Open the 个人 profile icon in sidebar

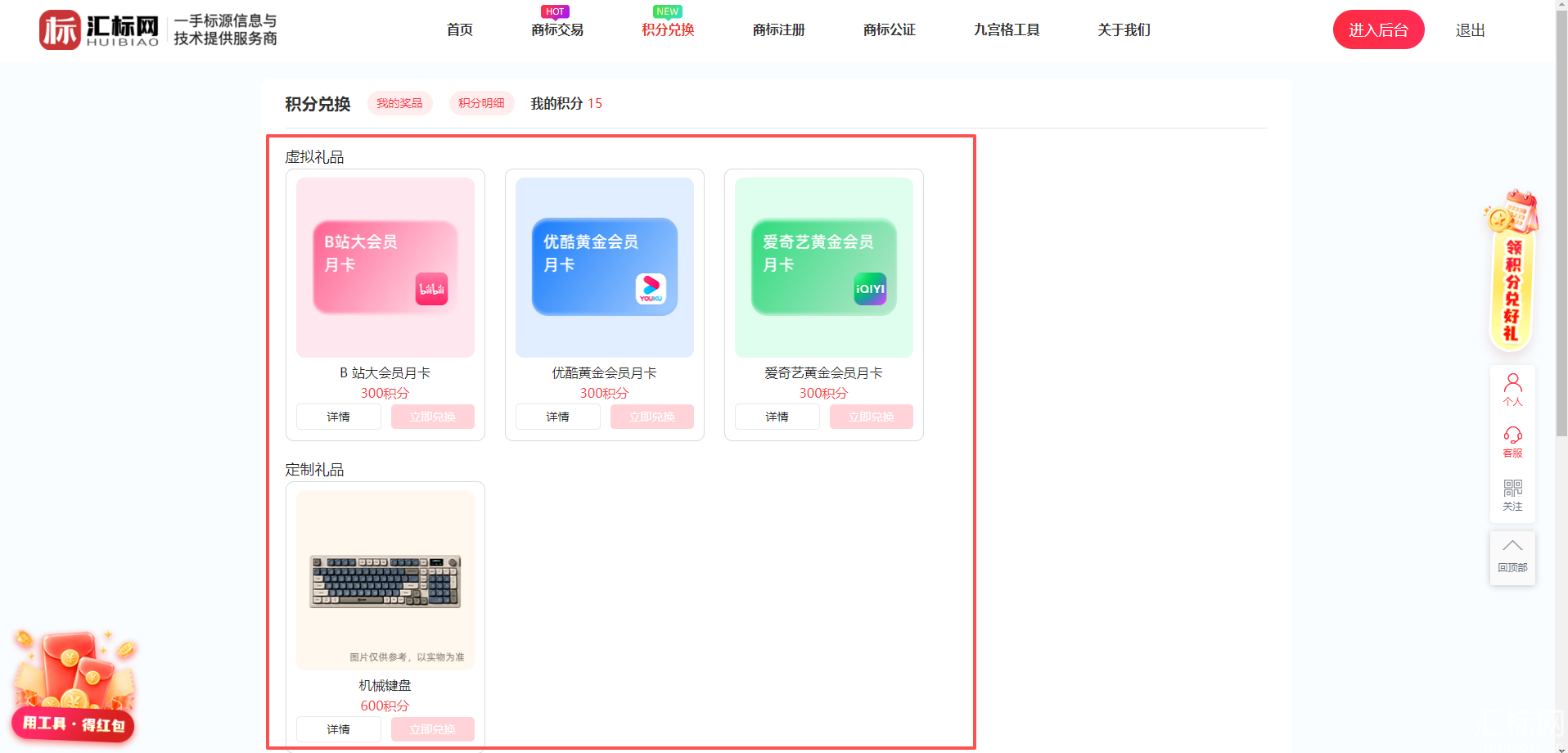pos(1512,390)
